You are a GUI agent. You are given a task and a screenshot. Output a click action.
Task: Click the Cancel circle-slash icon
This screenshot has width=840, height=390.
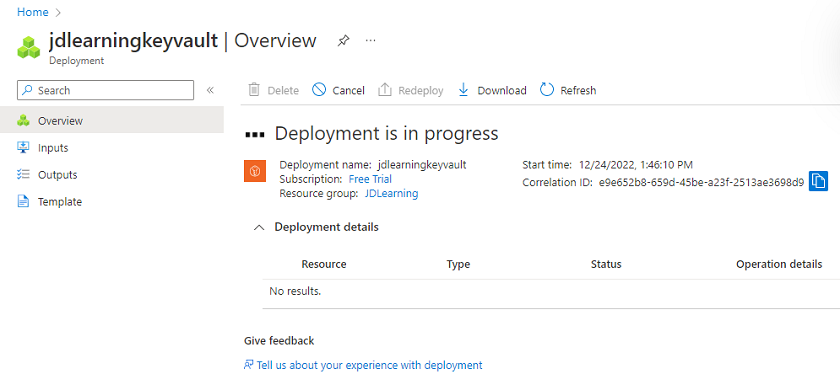click(319, 90)
